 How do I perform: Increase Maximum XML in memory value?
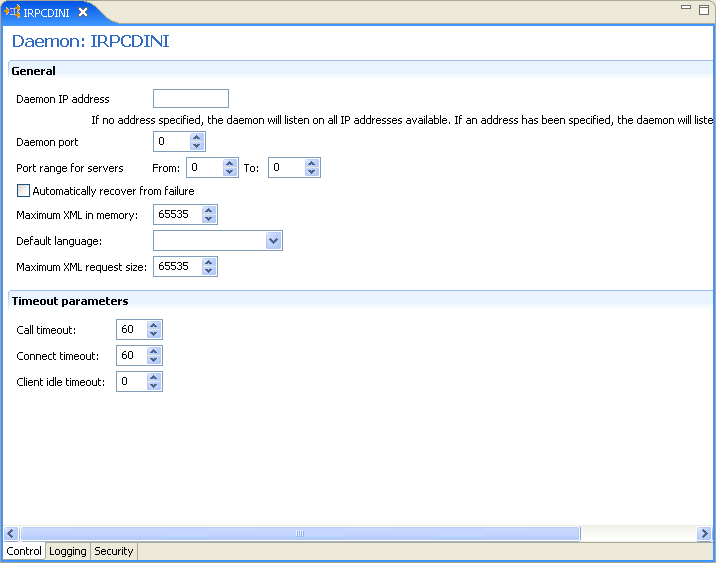point(209,210)
